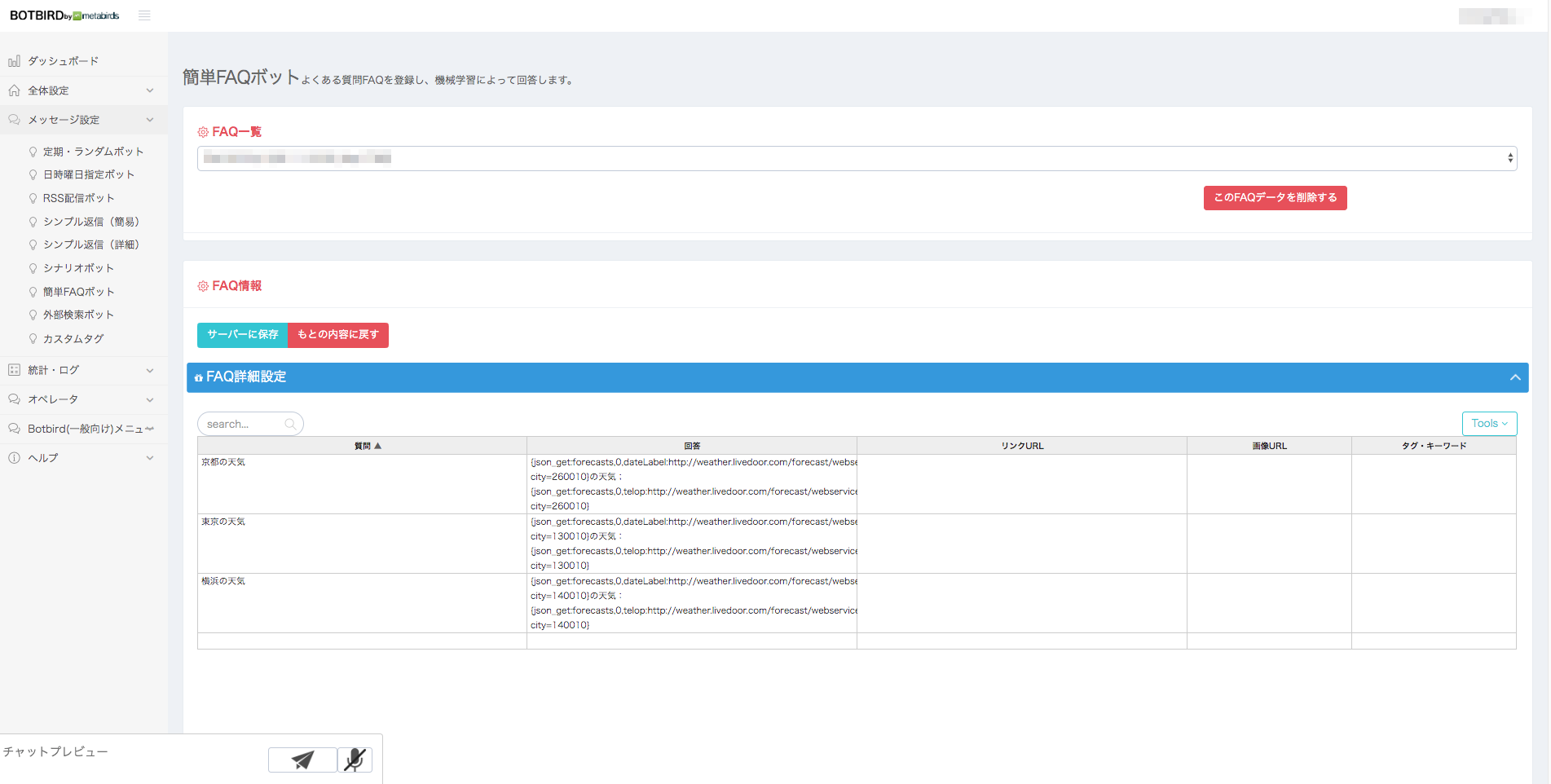Image resolution: width=1551 pixels, height=784 pixels.
Task: Click the bulb icon beside 定期・ランダムボット
Action: [x=33, y=152]
